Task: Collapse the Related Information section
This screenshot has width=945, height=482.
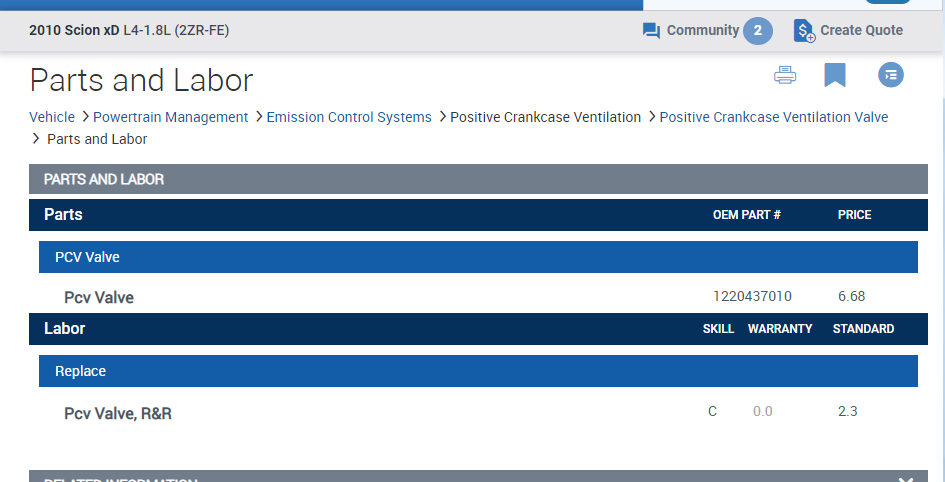Action: point(906,479)
